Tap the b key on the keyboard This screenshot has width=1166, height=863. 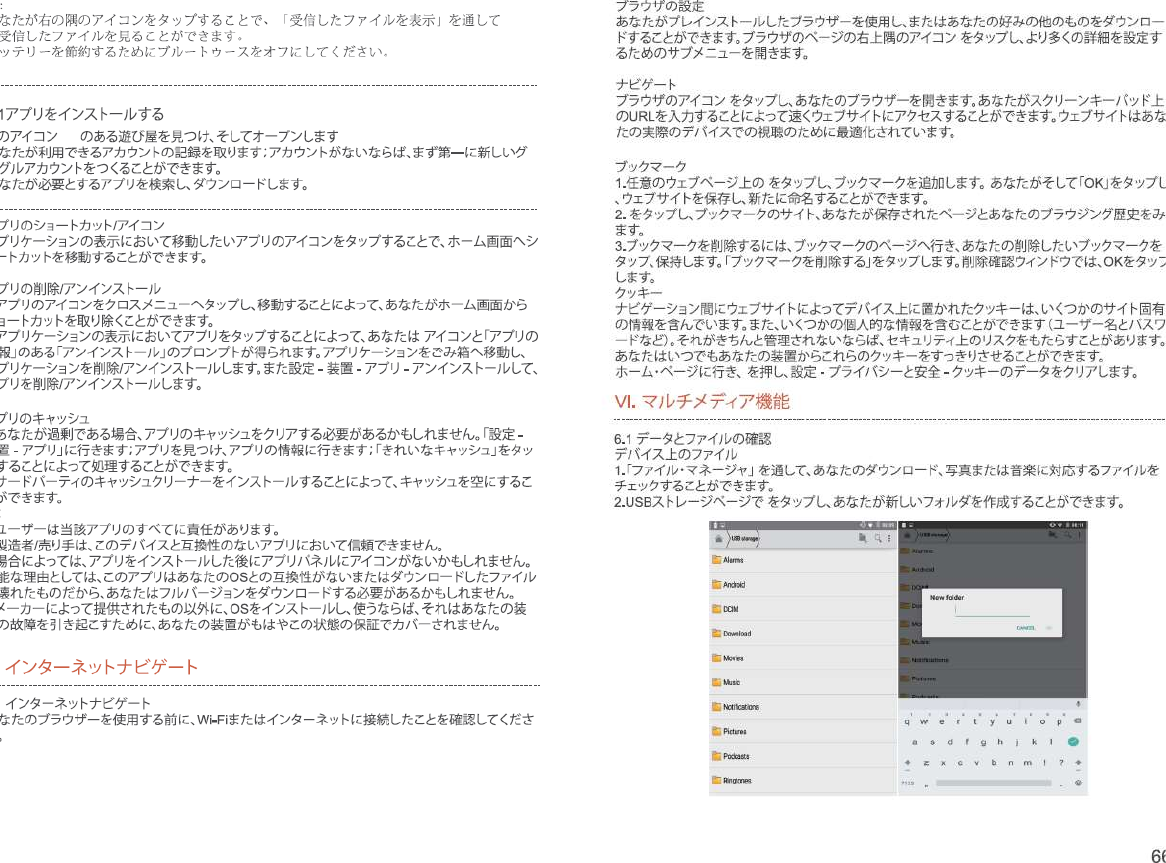[993, 763]
